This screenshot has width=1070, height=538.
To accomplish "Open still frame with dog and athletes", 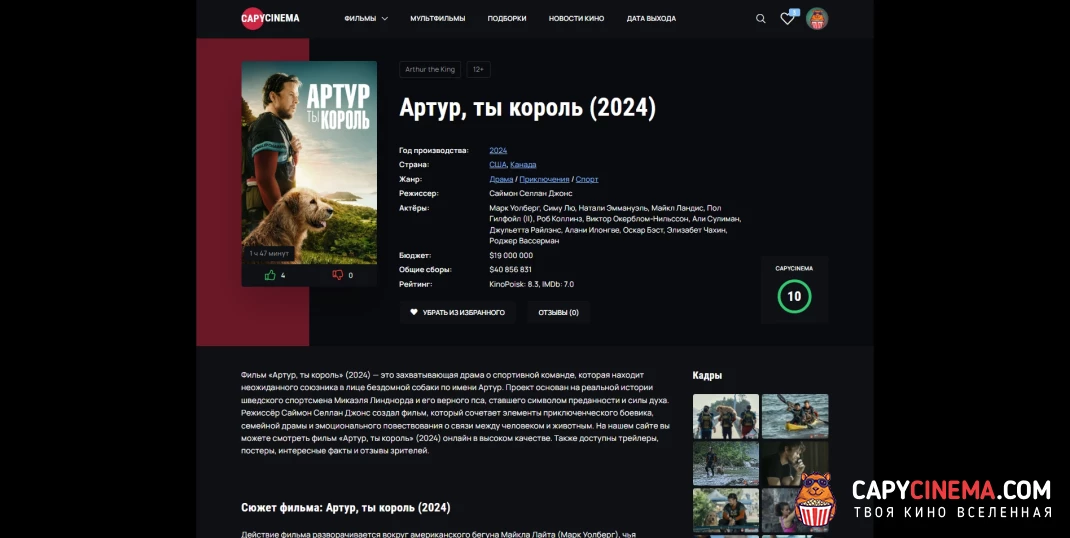I will click(725, 416).
